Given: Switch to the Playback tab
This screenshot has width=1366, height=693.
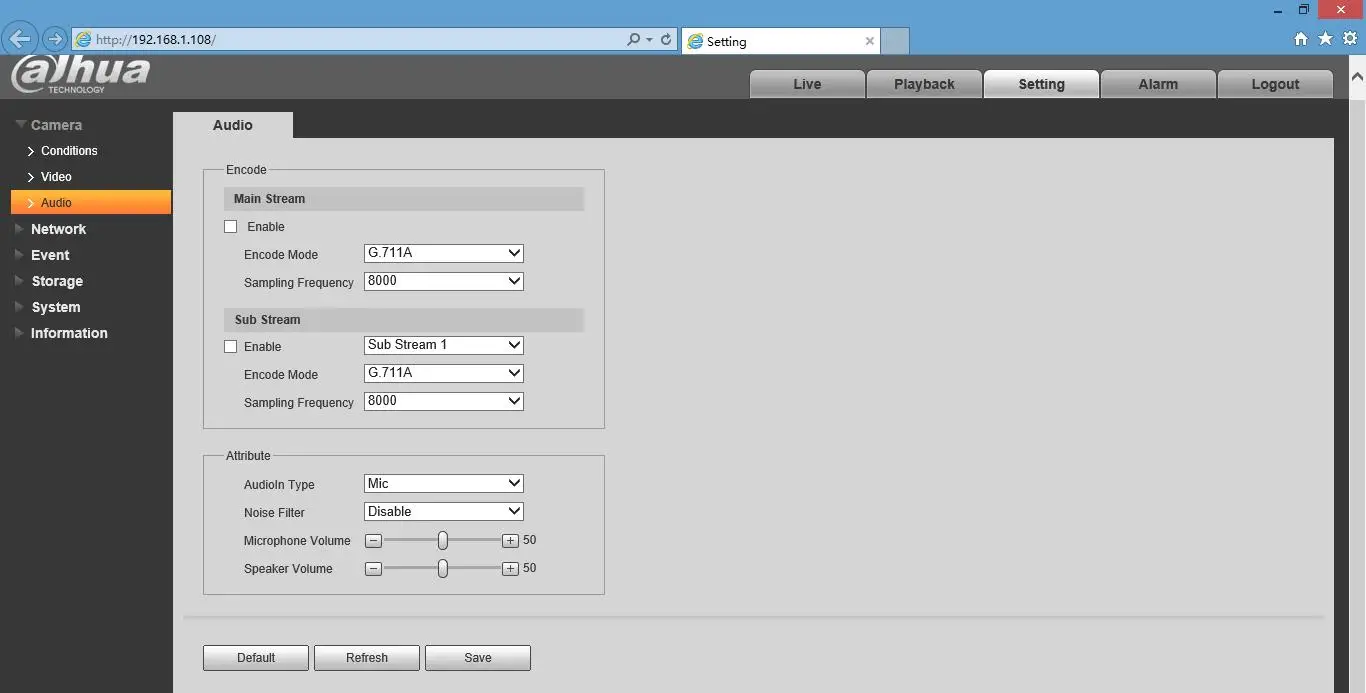Looking at the screenshot, I should click(x=924, y=84).
